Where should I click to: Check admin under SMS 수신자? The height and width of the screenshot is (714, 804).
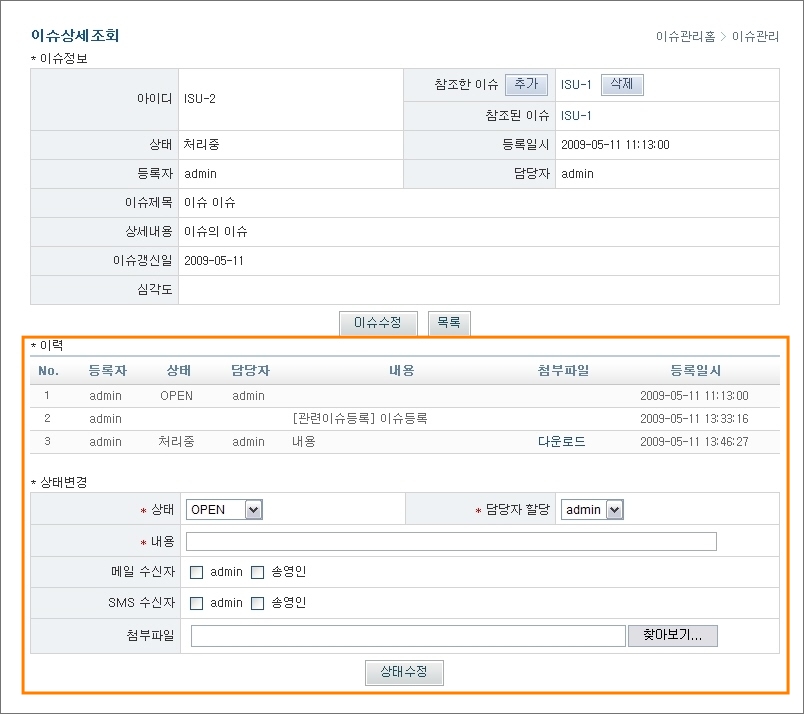click(x=196, y=604)
